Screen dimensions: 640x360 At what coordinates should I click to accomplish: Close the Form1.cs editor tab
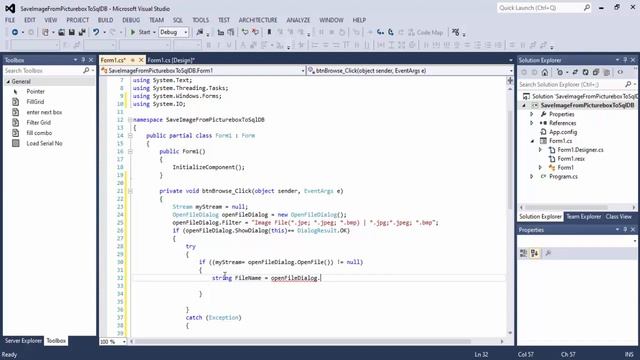point(141,60)
